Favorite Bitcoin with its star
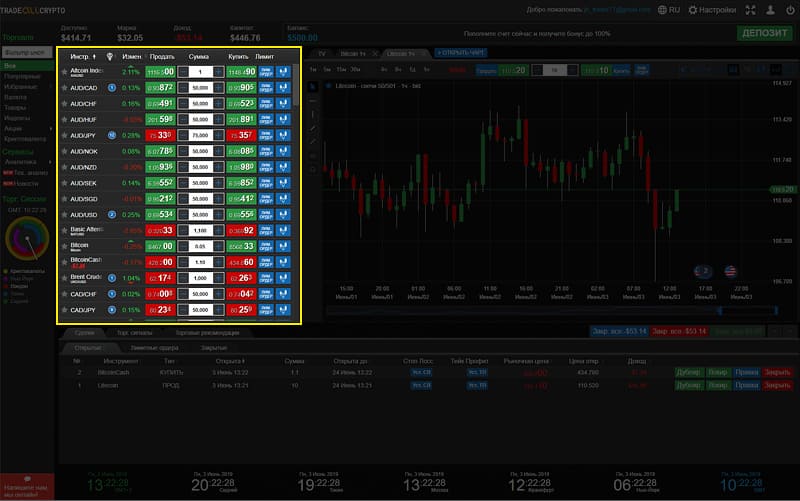The height and width of the screenshot is (501, 800). (x=64, y=246)
